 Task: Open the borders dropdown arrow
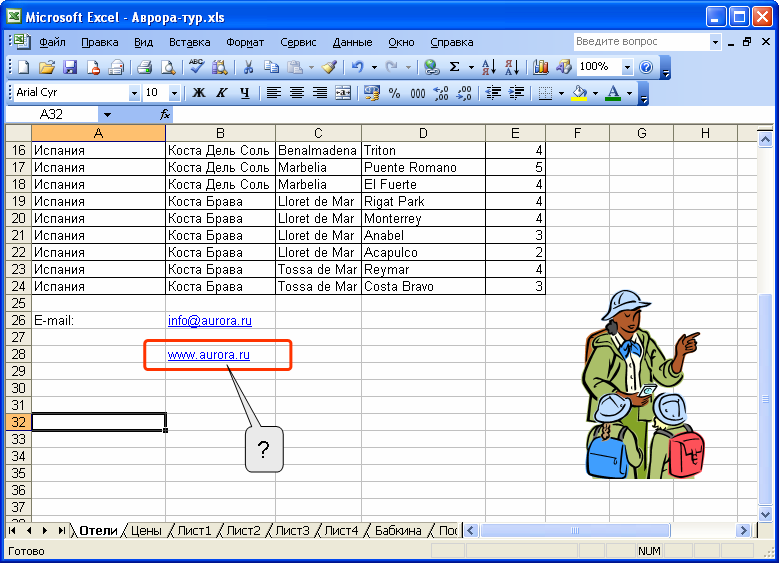tap(561, 93)
